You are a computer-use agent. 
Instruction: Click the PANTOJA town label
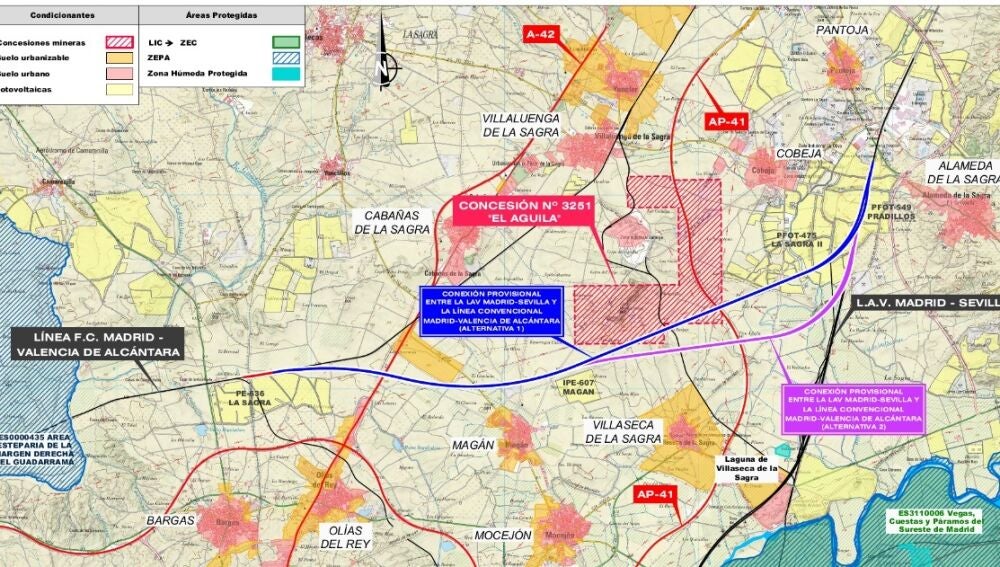(842, 30)
